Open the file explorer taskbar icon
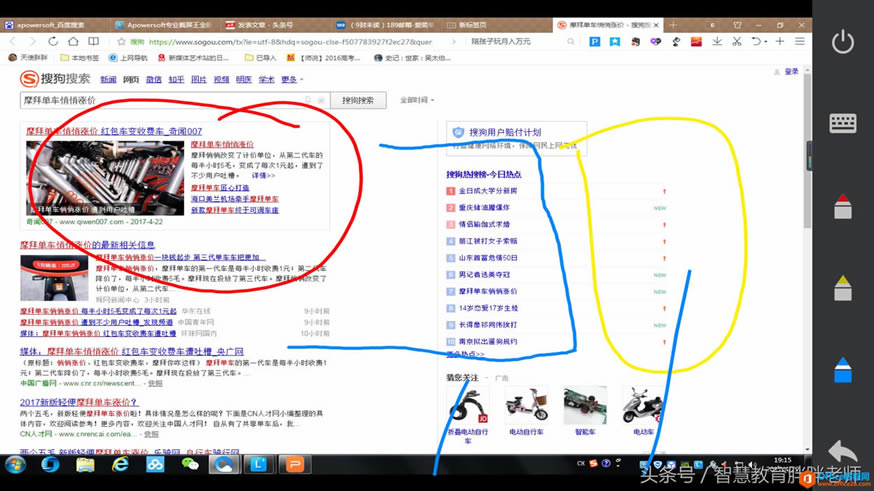Image resolution: width=874 pixels, height=491 pixels. (x=85, y=464)
